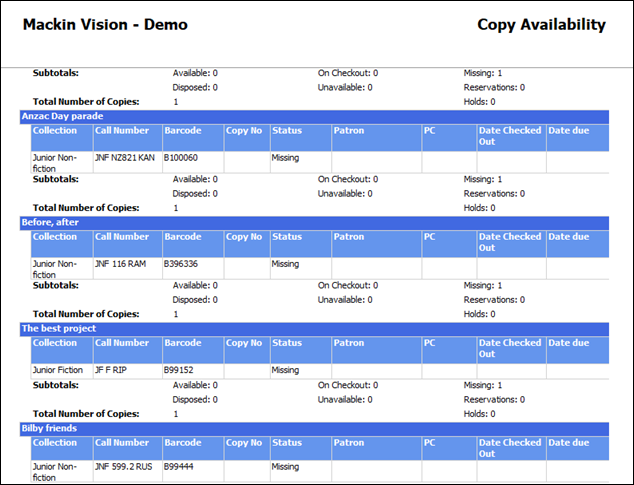Select the 'Before, after' title bar
This screenshot has width=634, height=485.
coord(314,222)
